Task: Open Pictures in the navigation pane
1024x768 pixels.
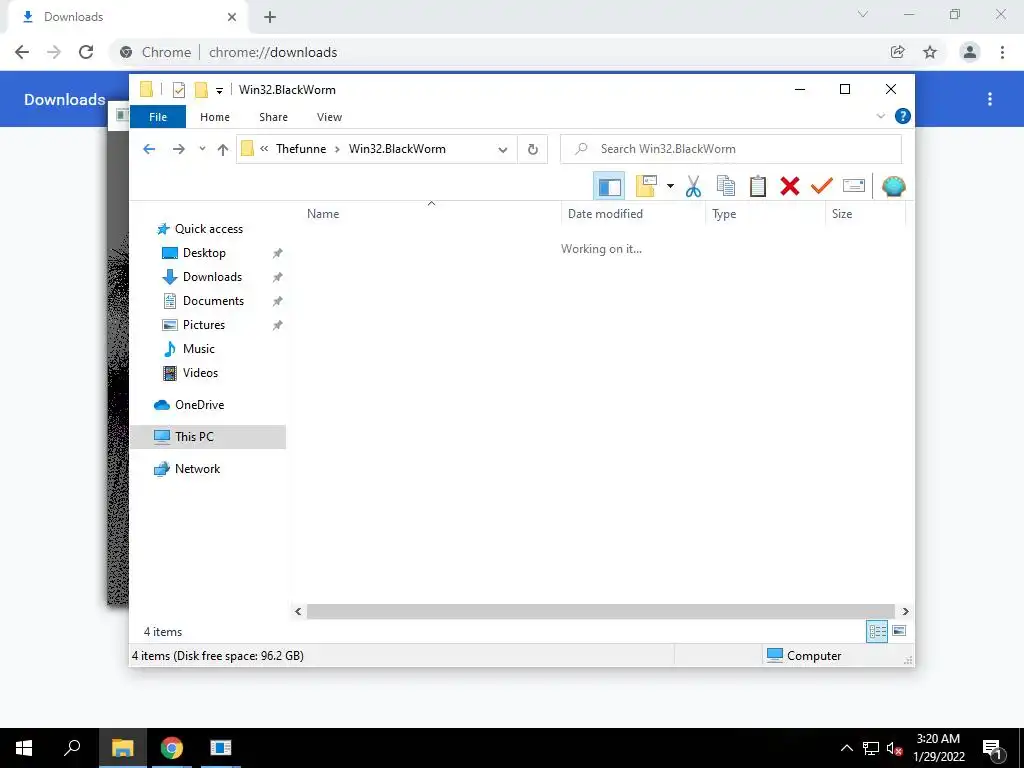Action: tap(204, 325)
